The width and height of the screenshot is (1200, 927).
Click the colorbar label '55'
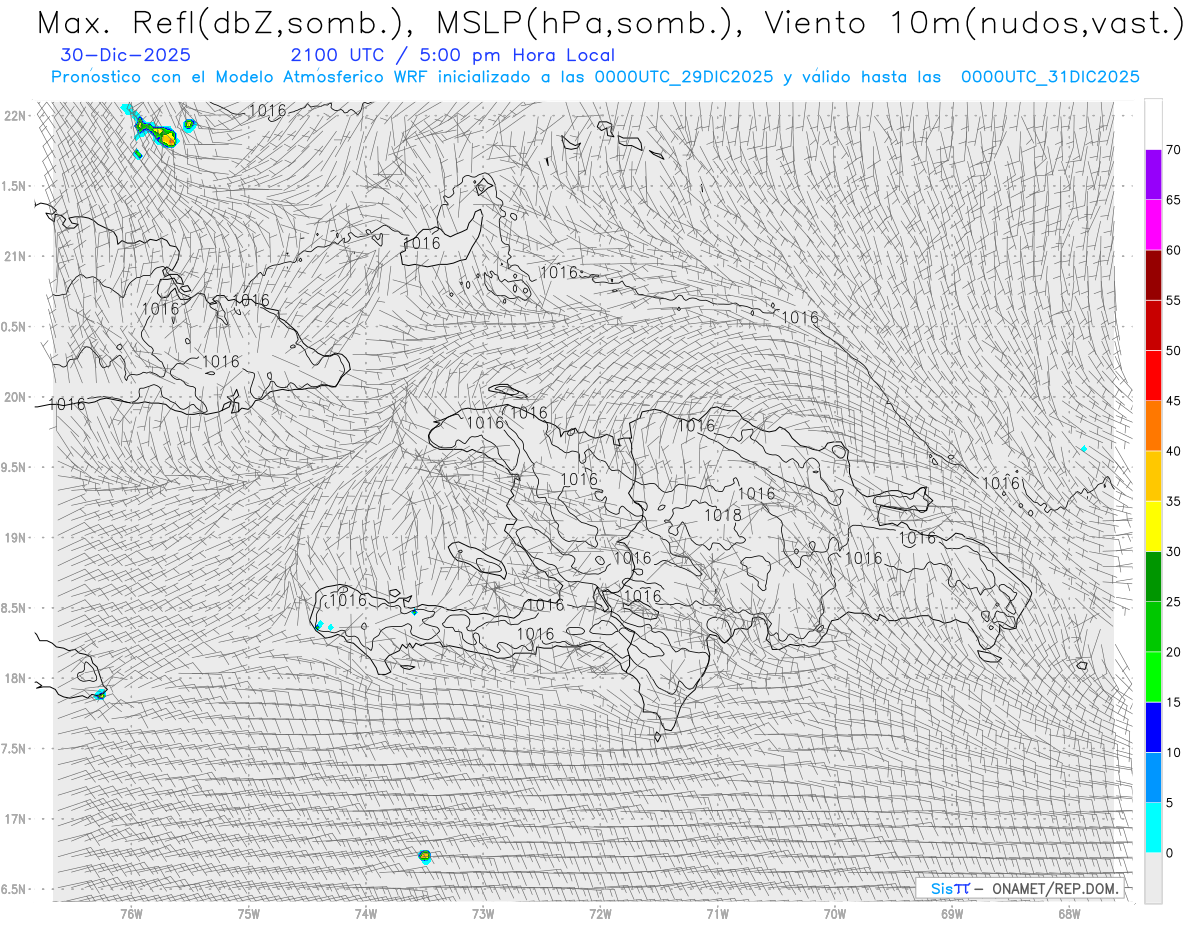1173,300
